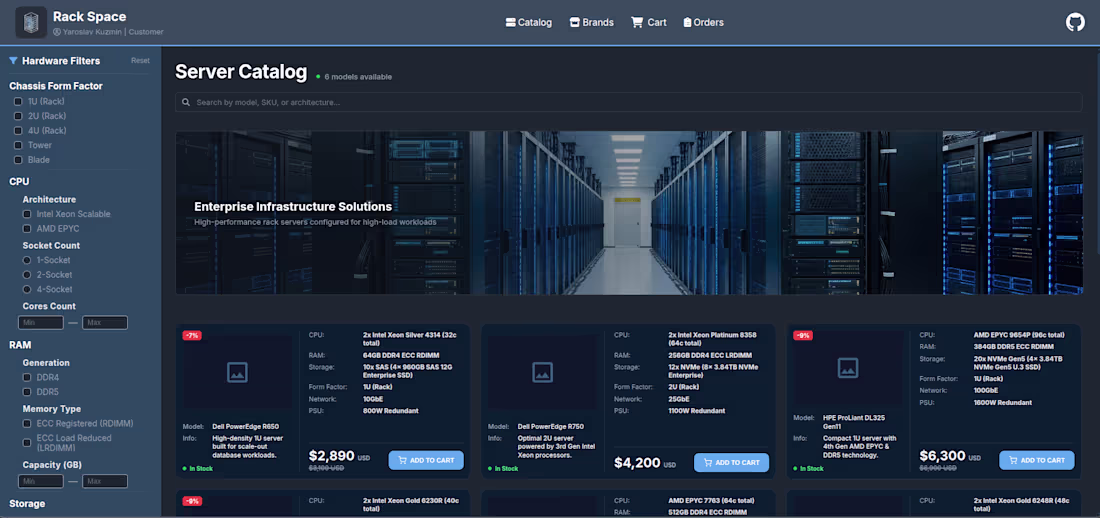1100x518 pixels.
Task: Select the 2-Socket radio option
Action: [27, 274]
